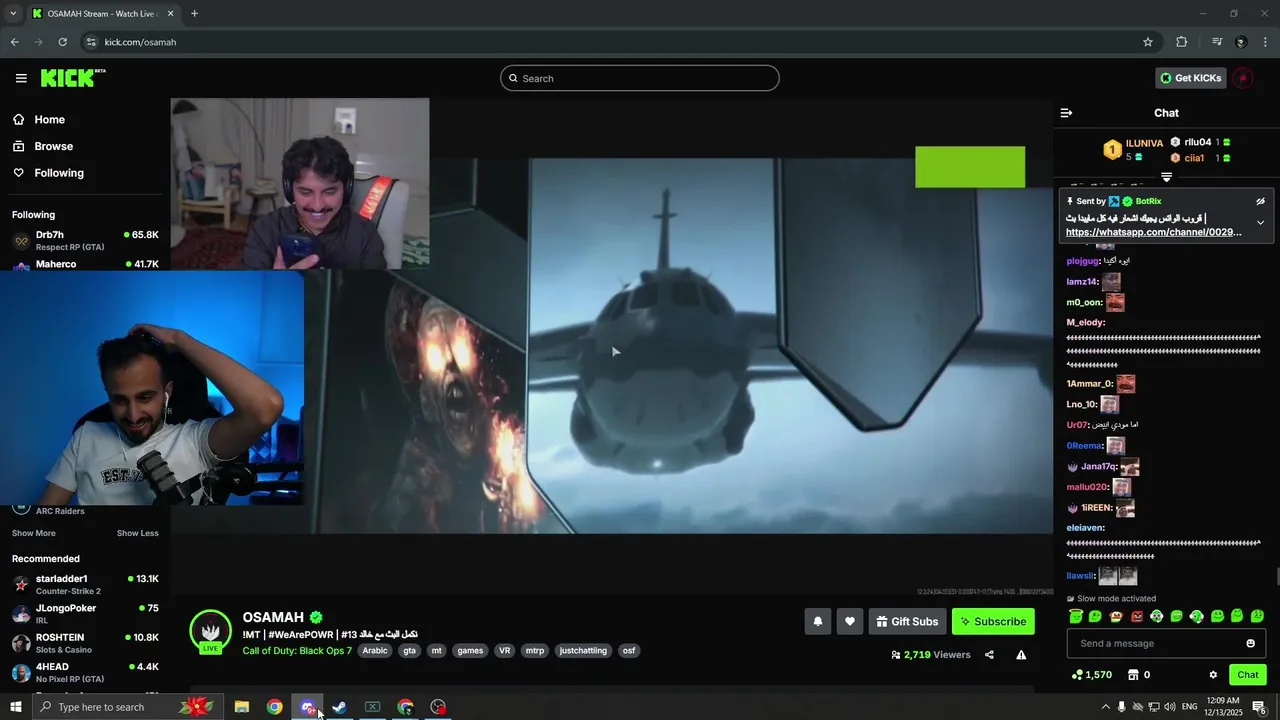
Task: Collapse the chat panel arrow icon
Action: [x=1066, y=113]
